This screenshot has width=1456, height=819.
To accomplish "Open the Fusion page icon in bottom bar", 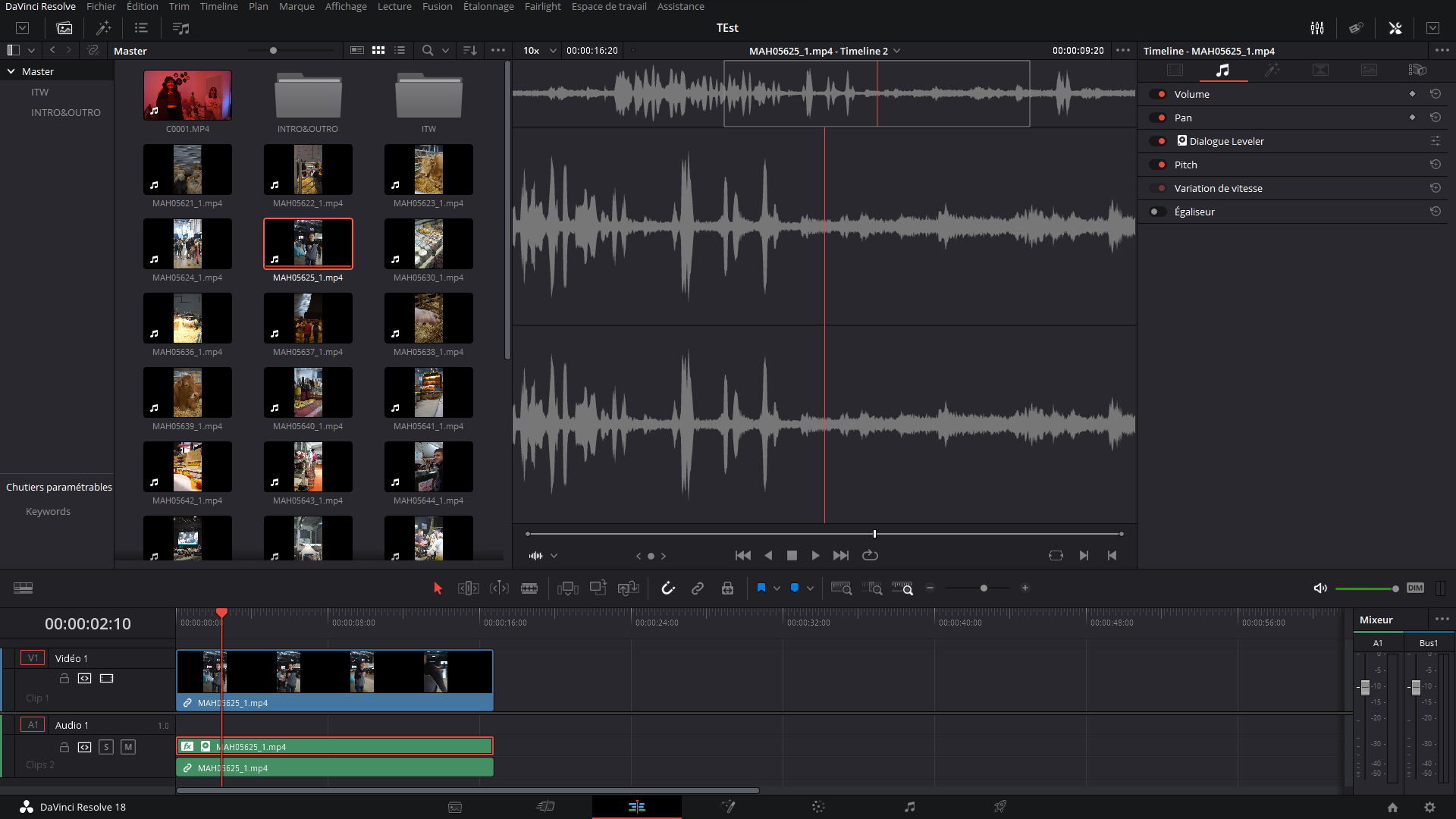I will (x=728, y=807).
